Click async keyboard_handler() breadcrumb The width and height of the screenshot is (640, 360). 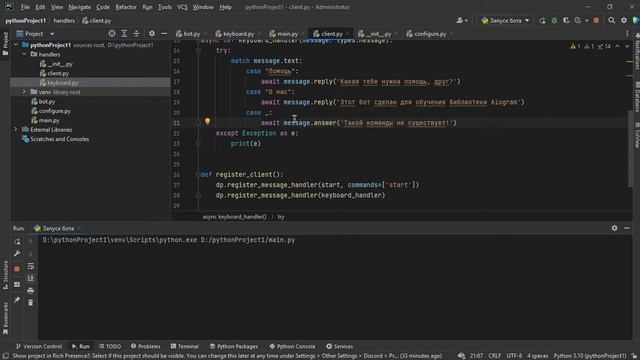[234, 217]
